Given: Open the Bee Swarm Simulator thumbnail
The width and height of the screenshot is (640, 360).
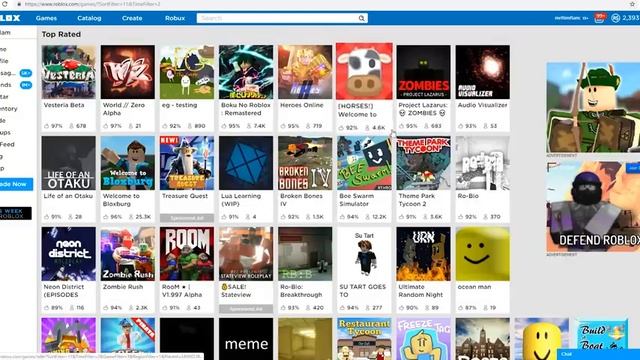Looking at the screenshot, I should point(364,163).
